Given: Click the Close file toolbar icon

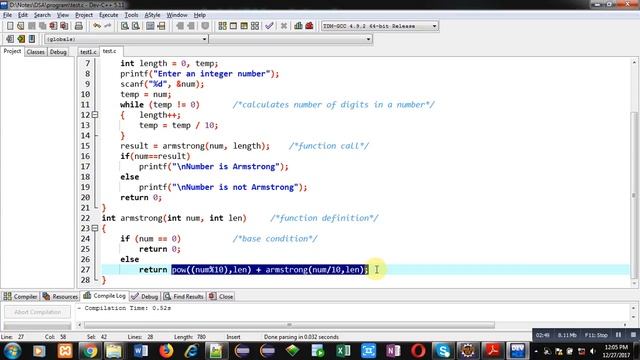Looking at the screenshot, I should [53, 26].
